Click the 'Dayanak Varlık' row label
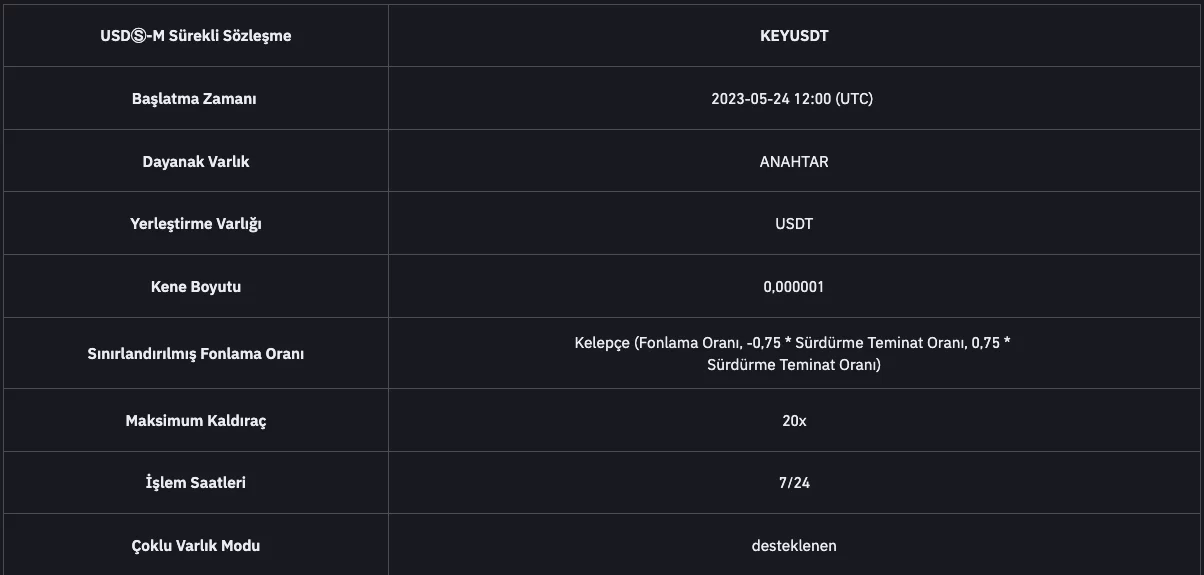The image size is (1204, 575). (195, 161)
